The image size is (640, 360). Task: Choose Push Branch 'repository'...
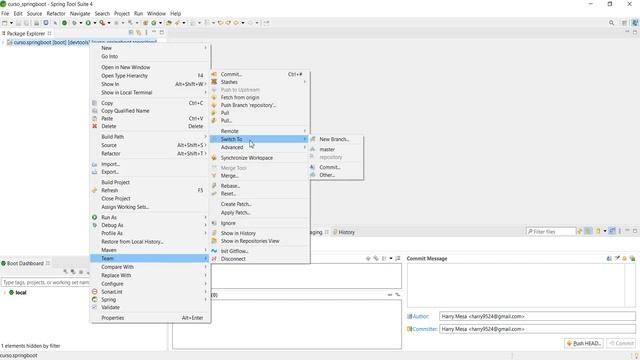(248, 105)
